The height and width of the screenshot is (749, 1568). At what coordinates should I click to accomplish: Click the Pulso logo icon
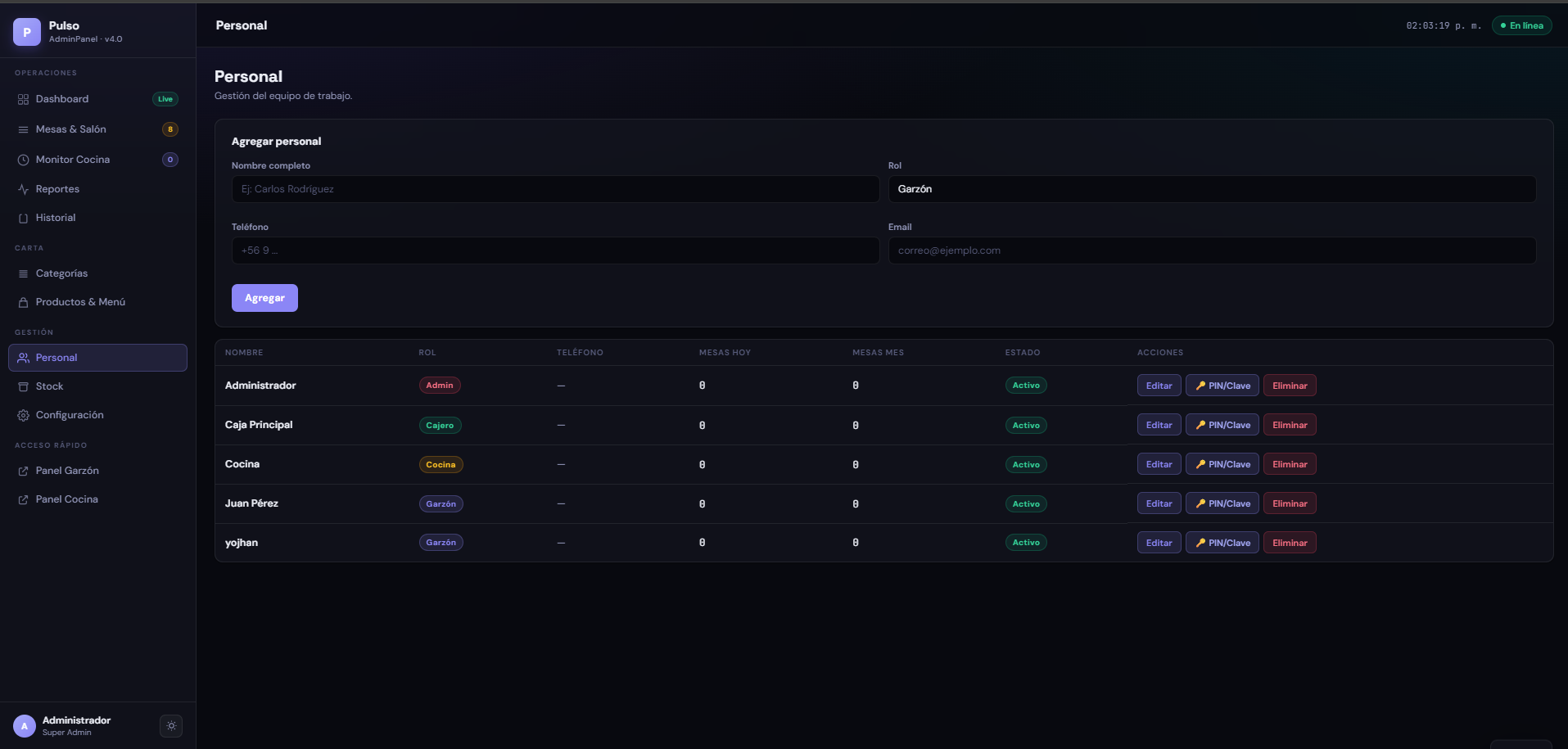click(x=27, y=32)
